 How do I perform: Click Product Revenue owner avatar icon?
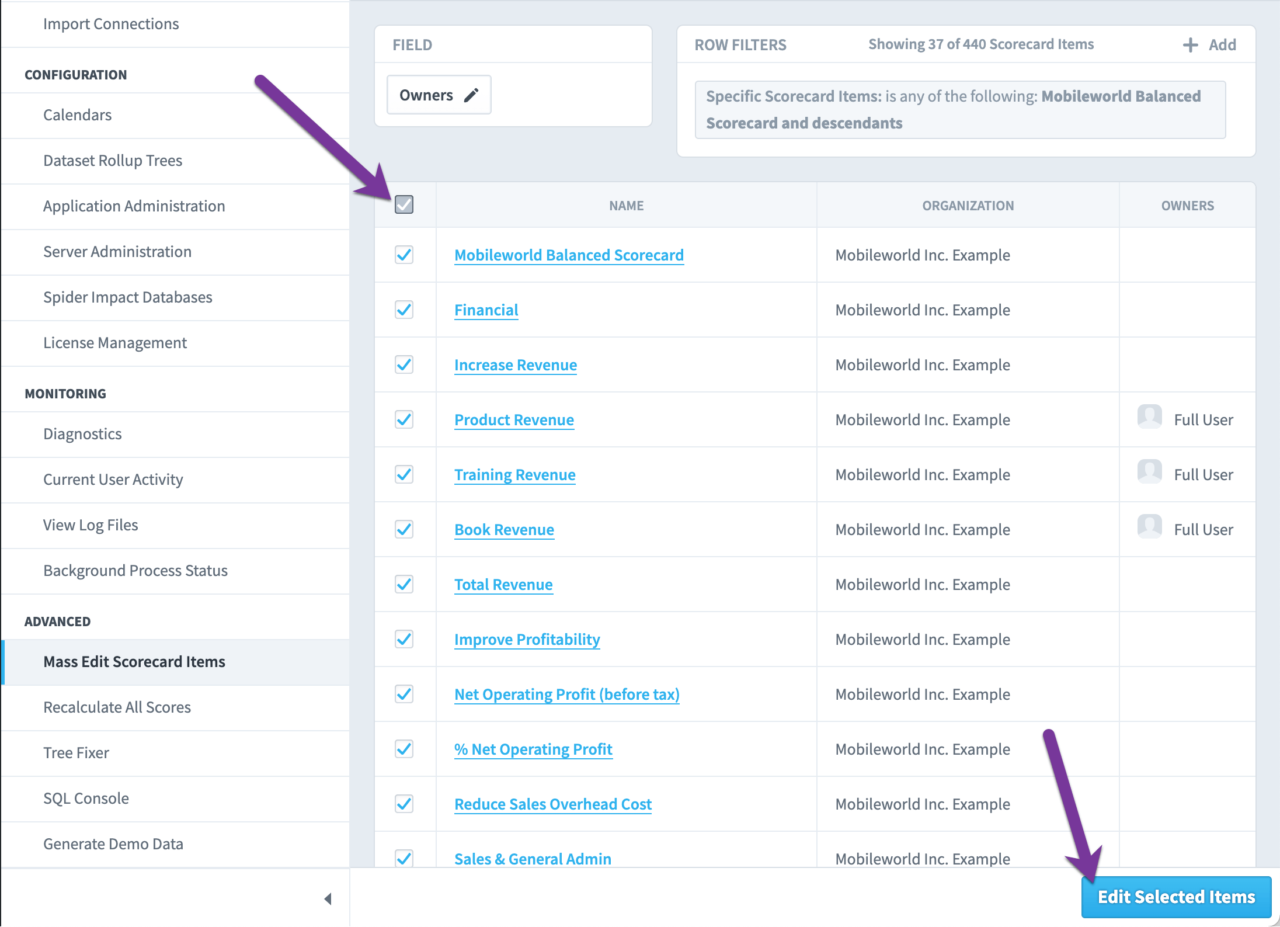tap(1150, 418)
